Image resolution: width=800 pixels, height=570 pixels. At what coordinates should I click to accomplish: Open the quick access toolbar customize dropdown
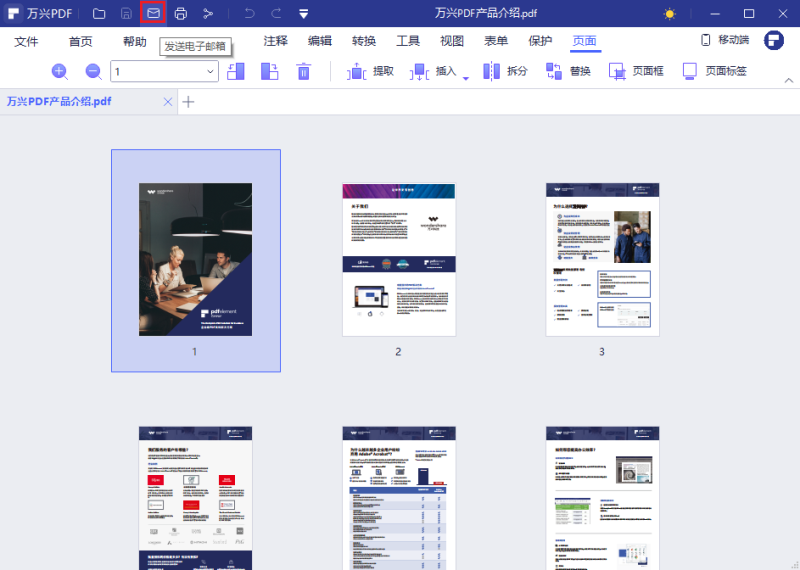(x=303, y=14)
